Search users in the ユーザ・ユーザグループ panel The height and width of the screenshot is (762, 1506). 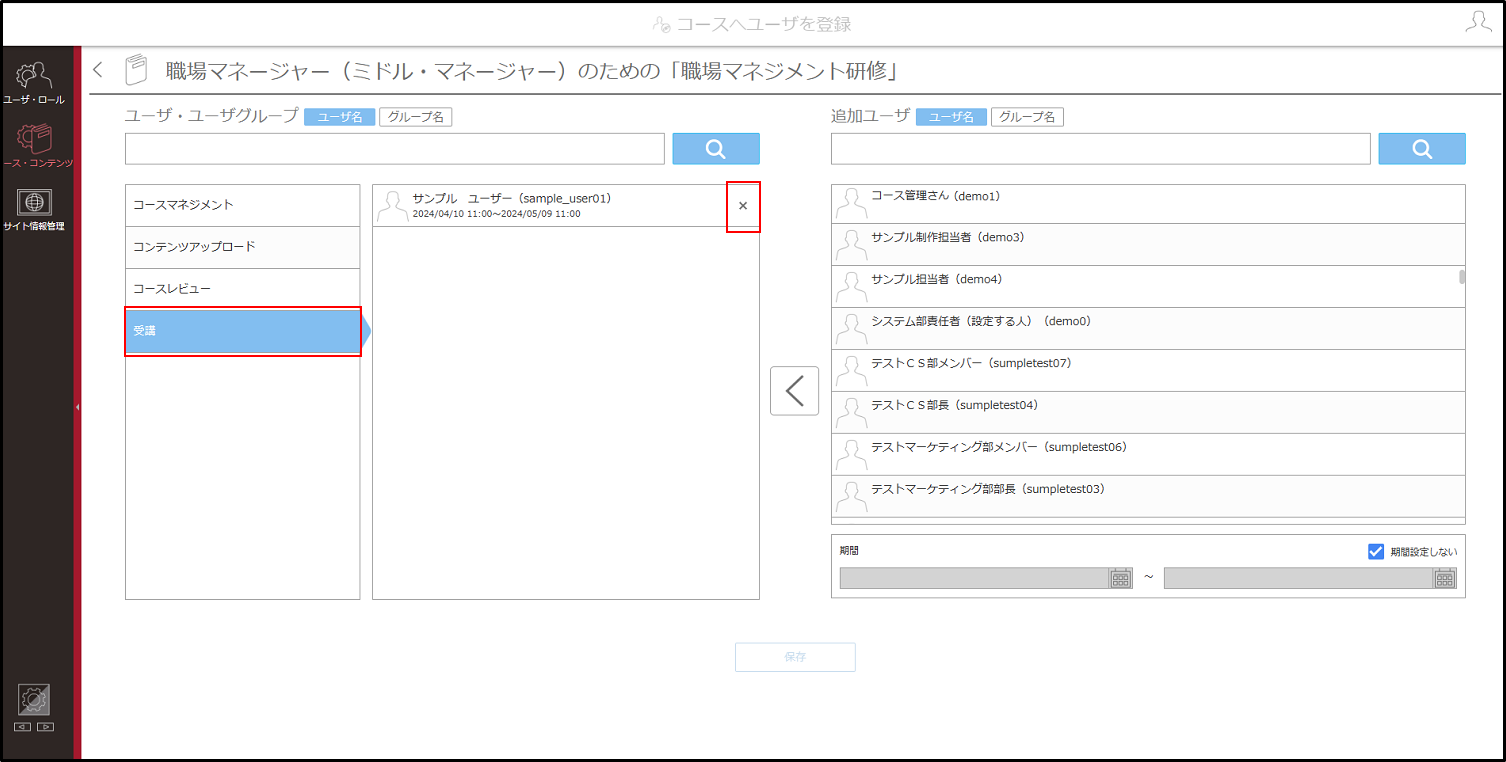[716, 149]
